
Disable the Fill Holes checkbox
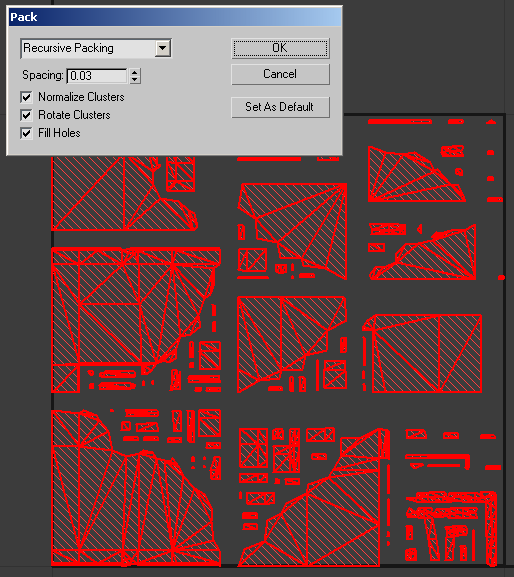tap(26, 133)
